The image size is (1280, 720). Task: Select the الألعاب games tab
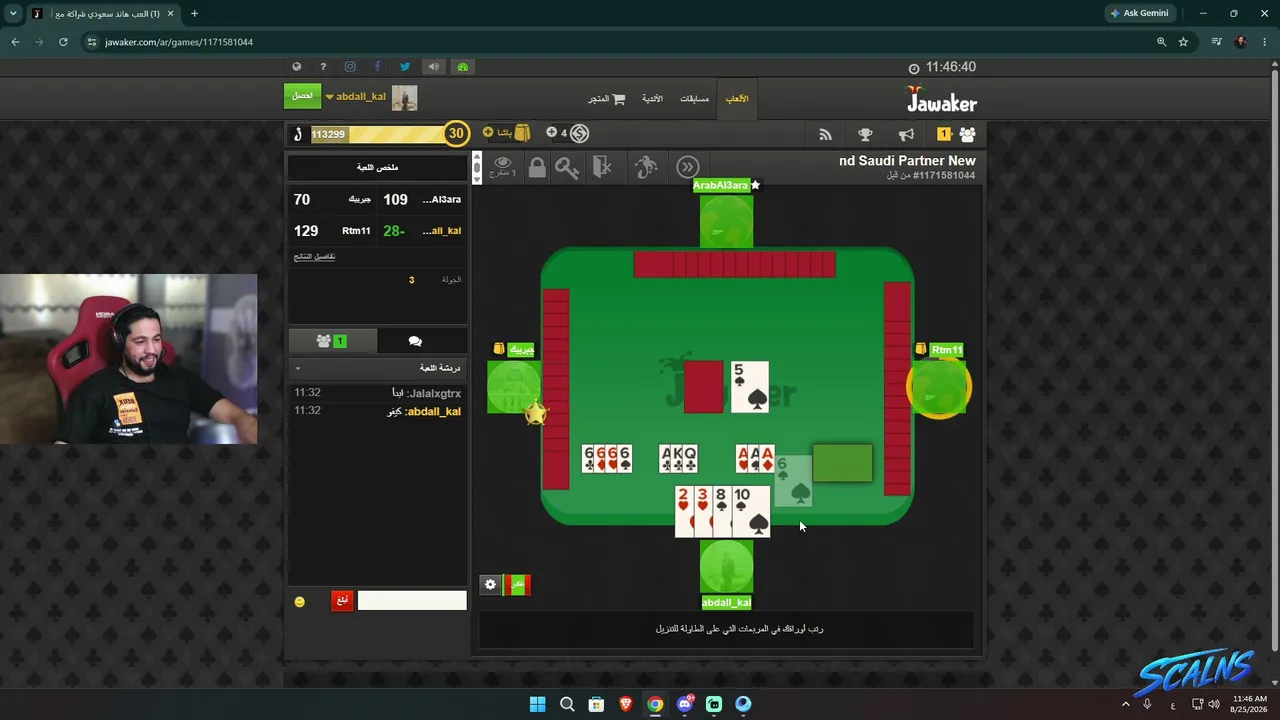(x=737, y=99)
